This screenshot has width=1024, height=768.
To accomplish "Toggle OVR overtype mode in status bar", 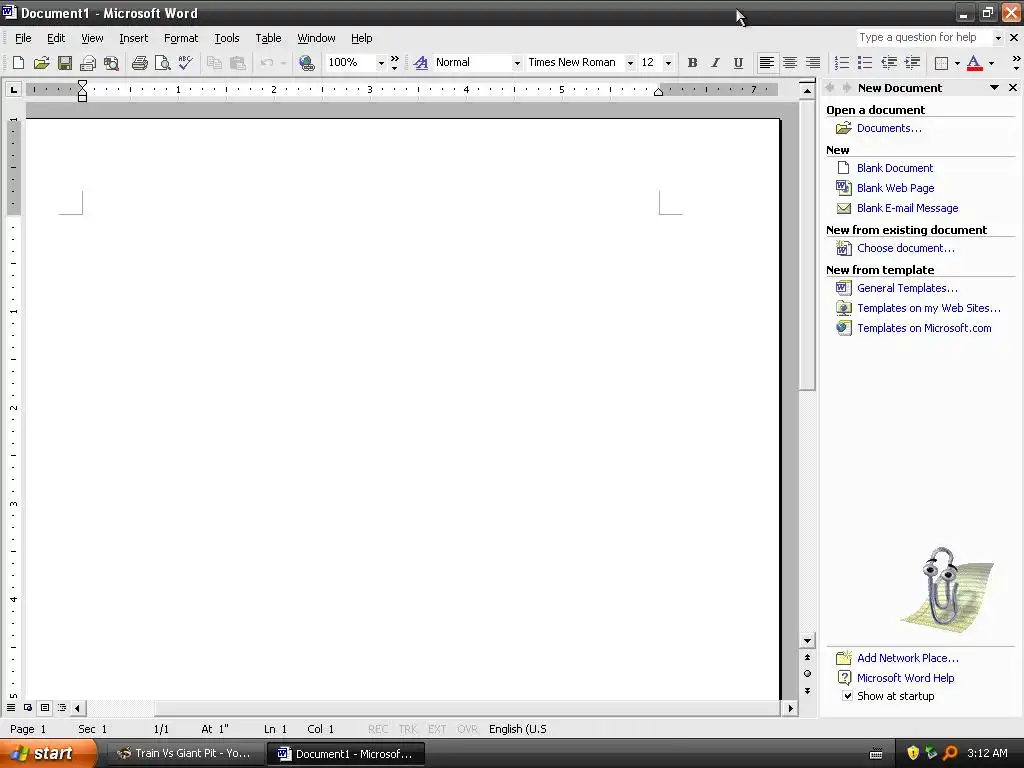I will 467,729.
